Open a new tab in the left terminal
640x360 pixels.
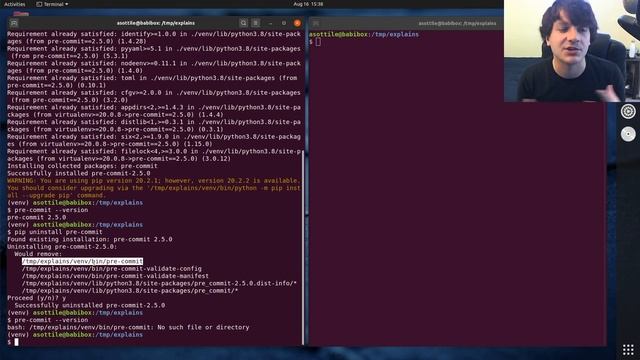[x=13, y=23]
